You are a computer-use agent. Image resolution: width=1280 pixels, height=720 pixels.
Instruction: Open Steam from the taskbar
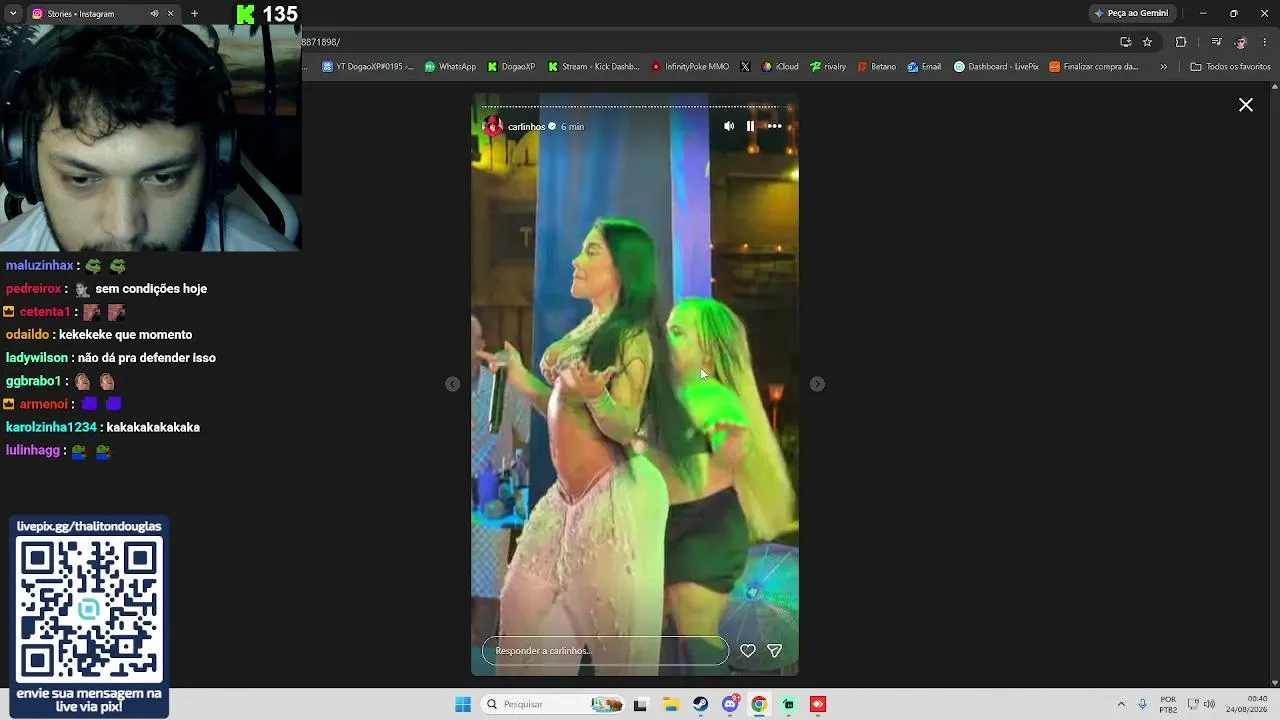(x=701, y=704)
